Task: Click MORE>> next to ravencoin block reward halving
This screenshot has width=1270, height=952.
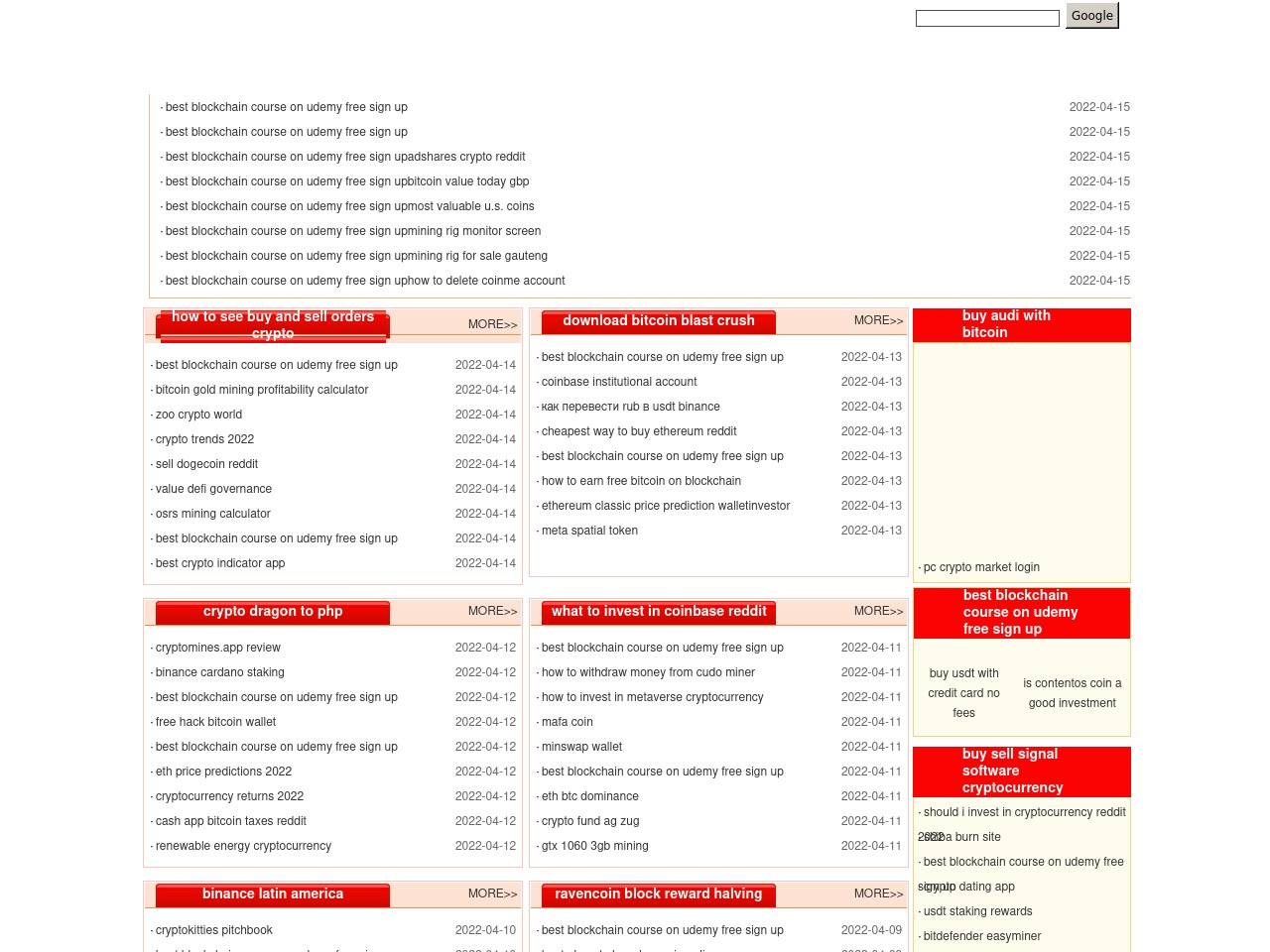Action: (x=878, y=893)
